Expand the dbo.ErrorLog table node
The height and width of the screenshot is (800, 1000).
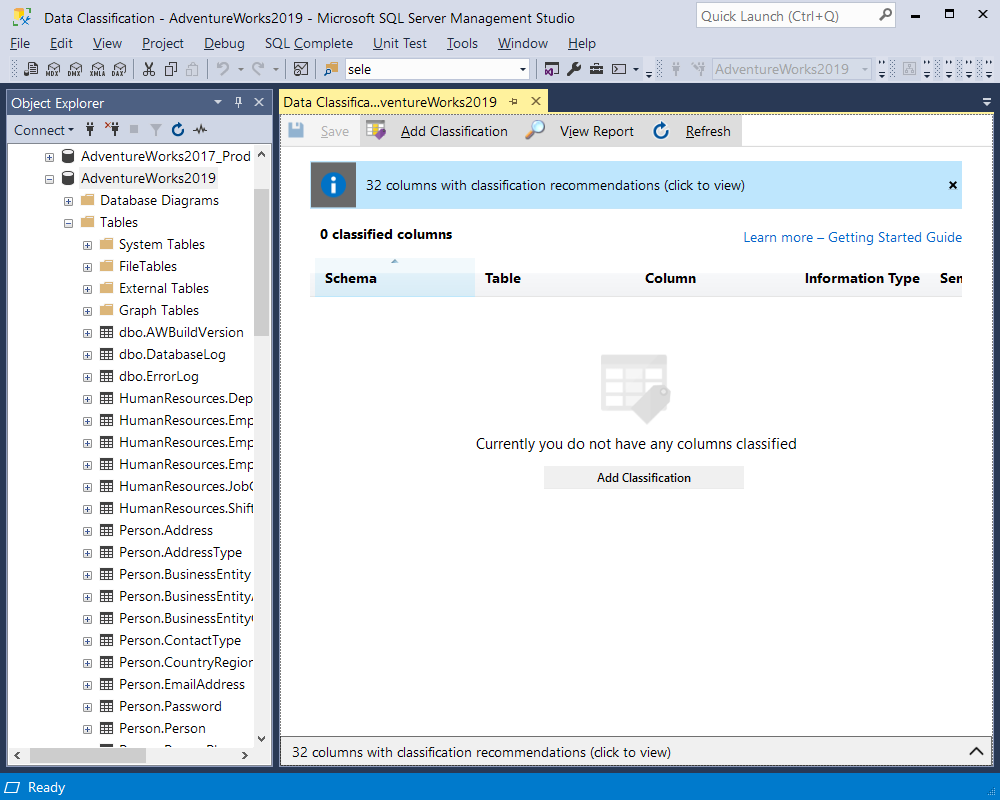click(87, 377)
